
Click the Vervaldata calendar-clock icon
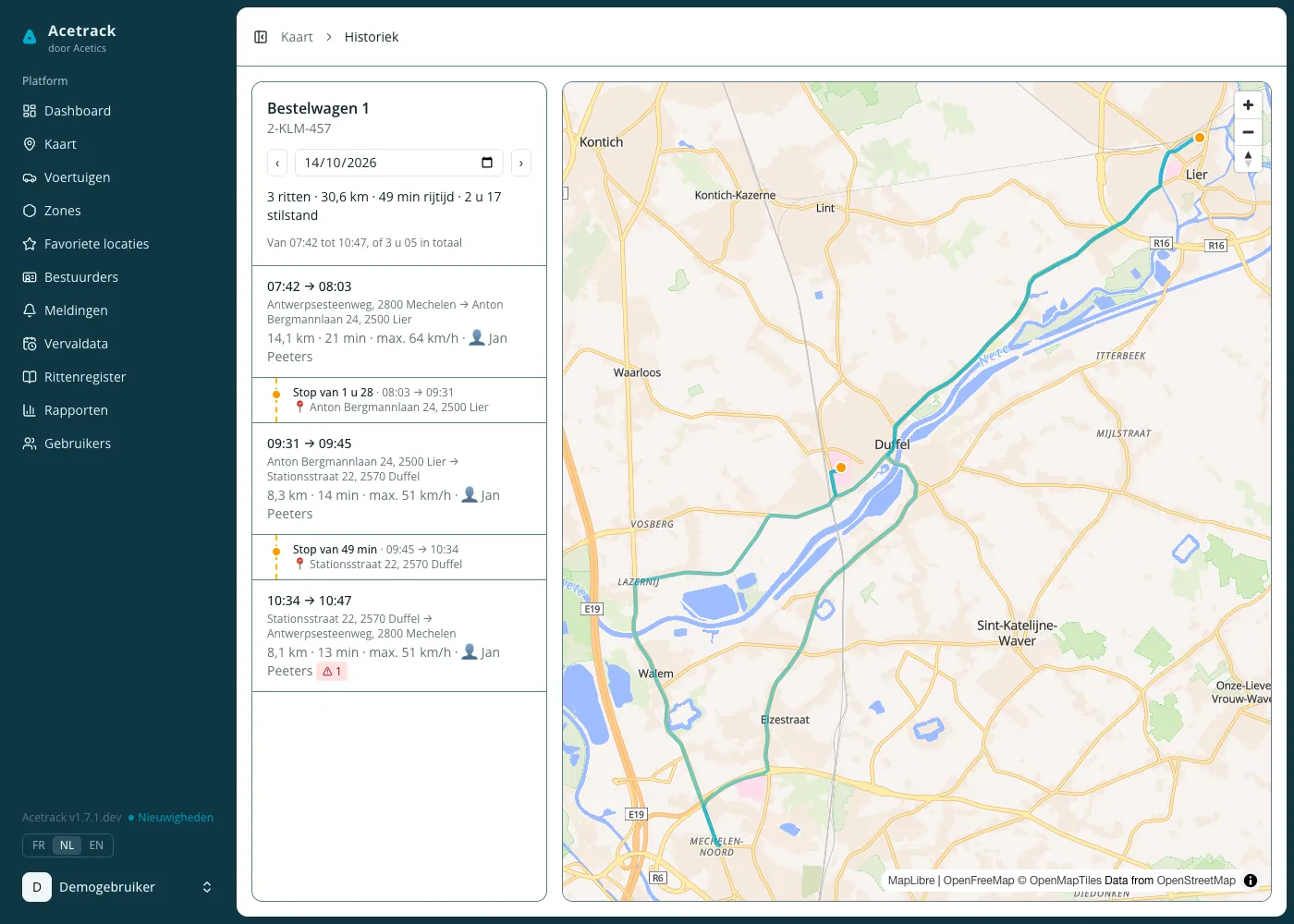point(30,344)
